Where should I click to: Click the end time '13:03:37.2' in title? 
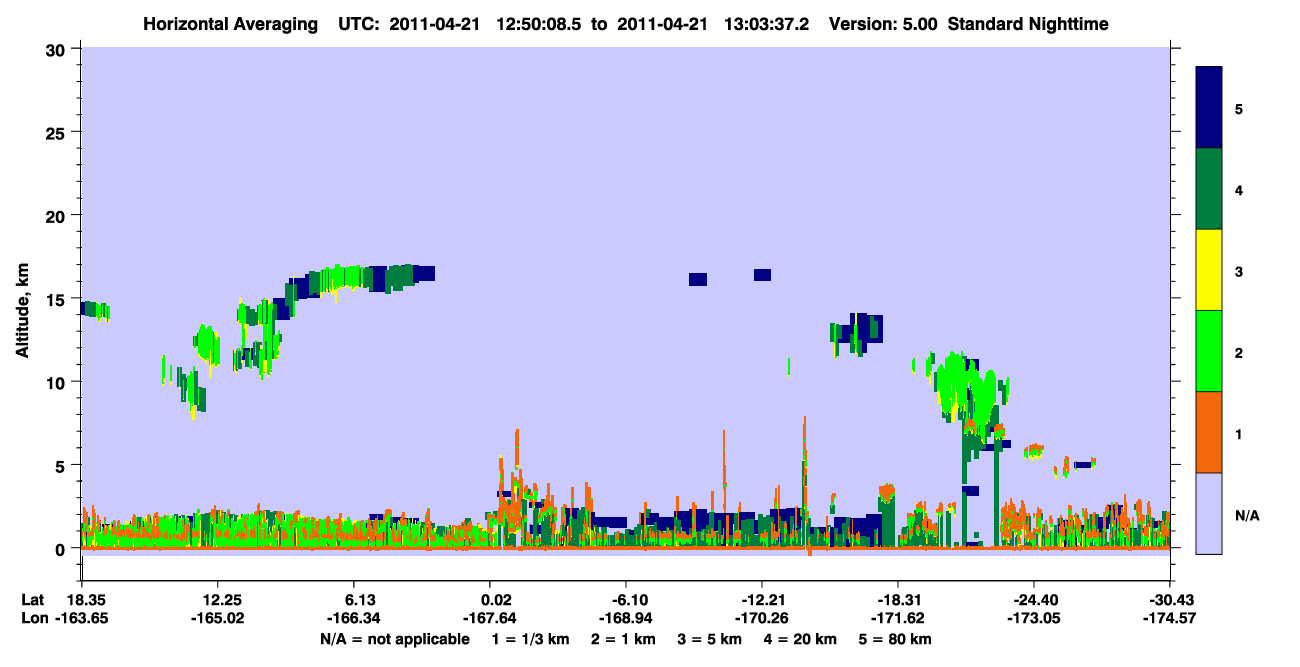[767, 23]
